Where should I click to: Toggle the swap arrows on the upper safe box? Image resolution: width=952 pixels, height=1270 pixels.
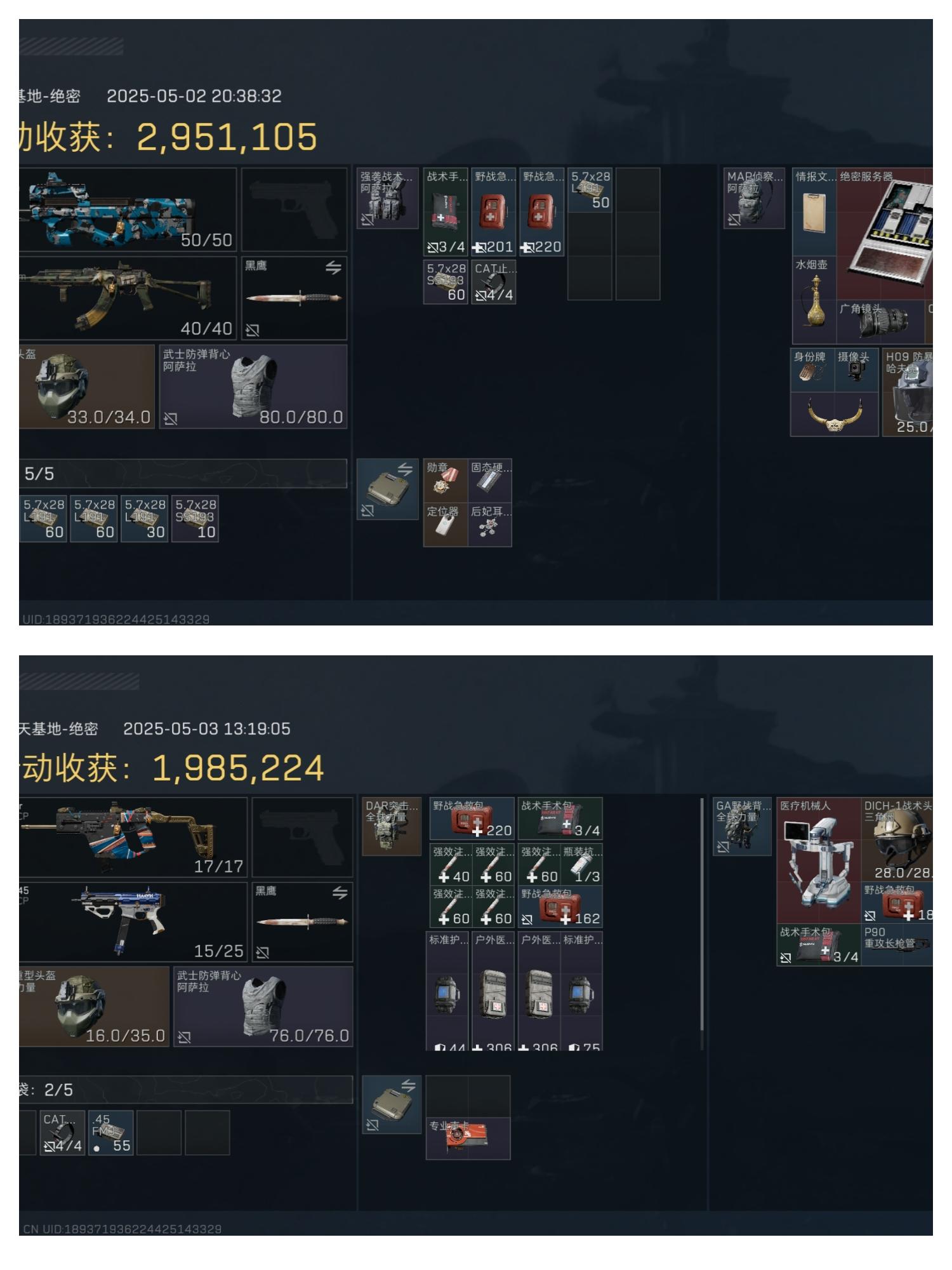pyautogui.click(x=405, y=469)
